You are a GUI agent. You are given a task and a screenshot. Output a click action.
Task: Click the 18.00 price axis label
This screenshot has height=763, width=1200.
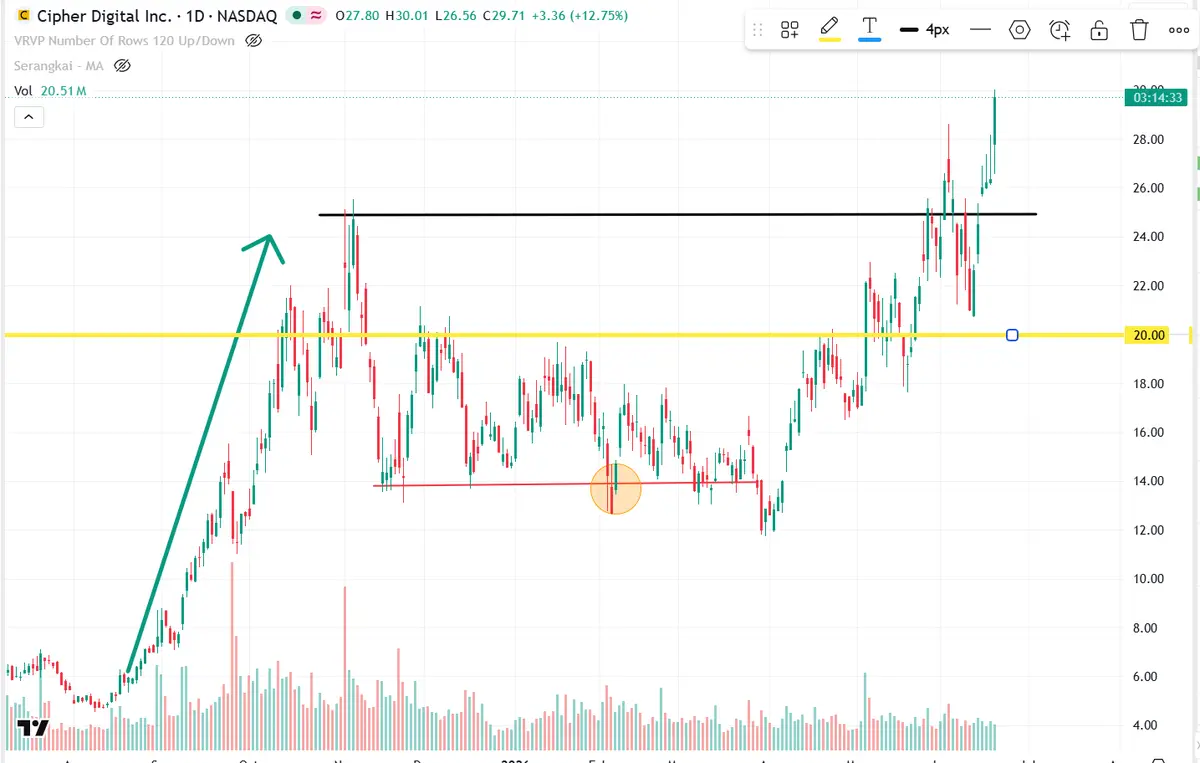pyautogui.click(x=1149, y=384)
